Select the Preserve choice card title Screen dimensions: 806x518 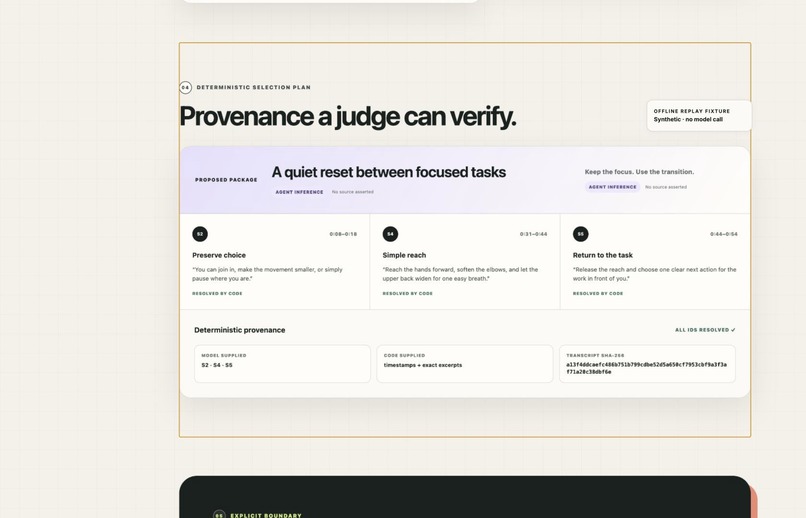pyautogui.click(x=219, y=255)
